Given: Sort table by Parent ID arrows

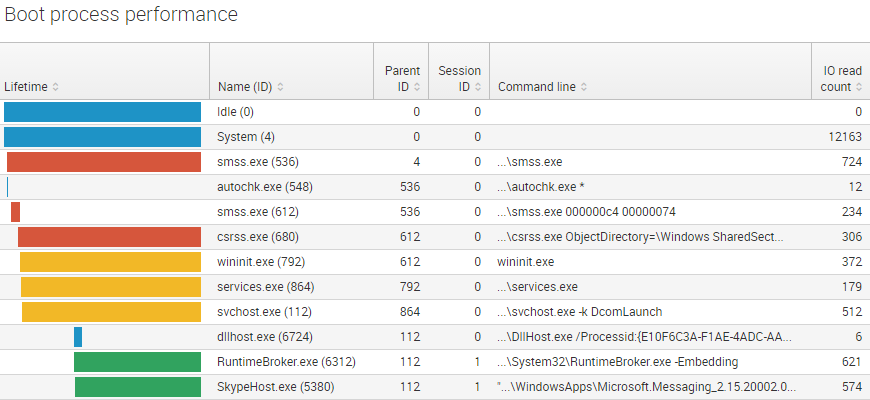Looking at the screenshot, I should point(417,87).
